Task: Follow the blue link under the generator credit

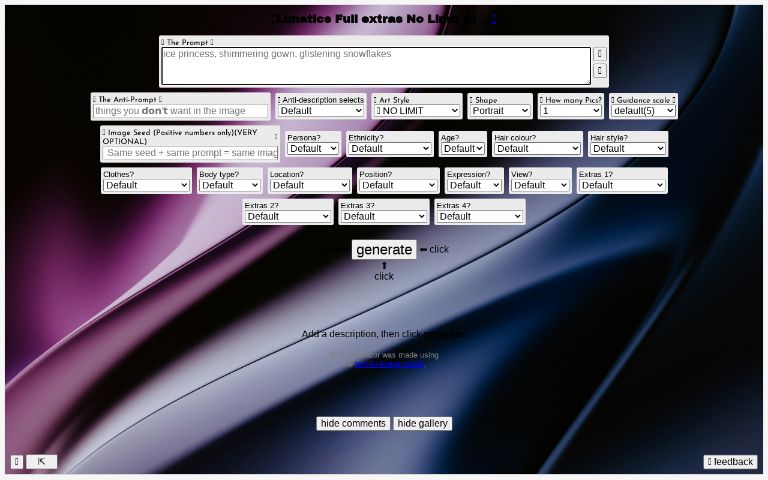Action: 389,364
